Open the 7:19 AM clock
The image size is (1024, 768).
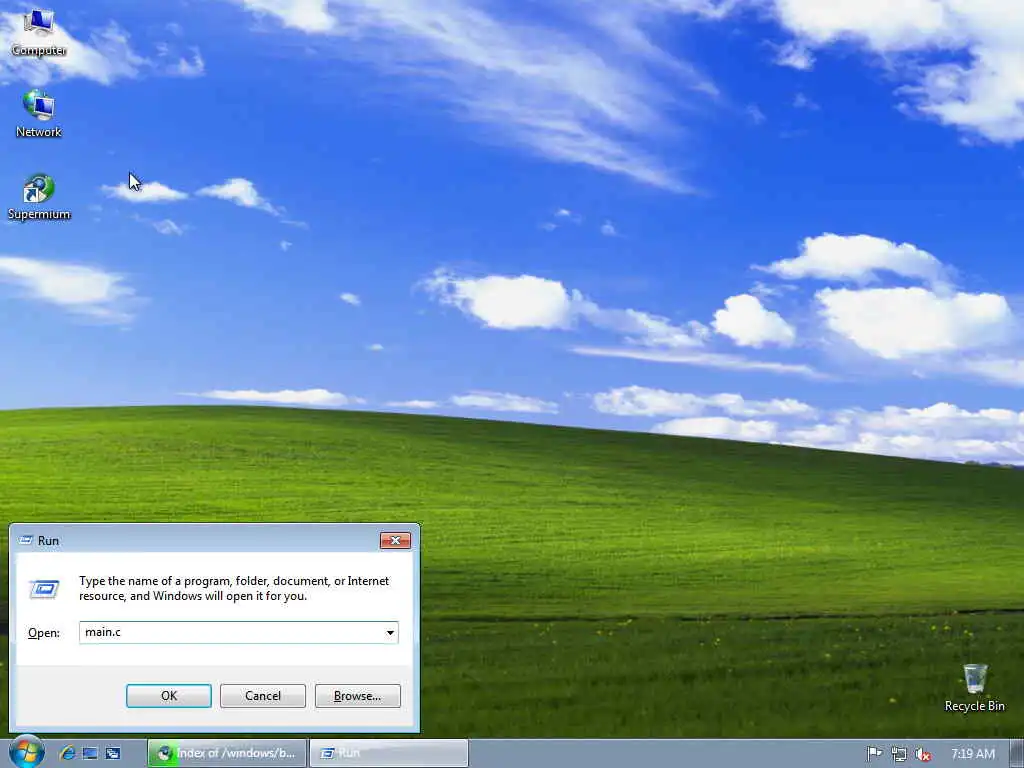(972, 754)
